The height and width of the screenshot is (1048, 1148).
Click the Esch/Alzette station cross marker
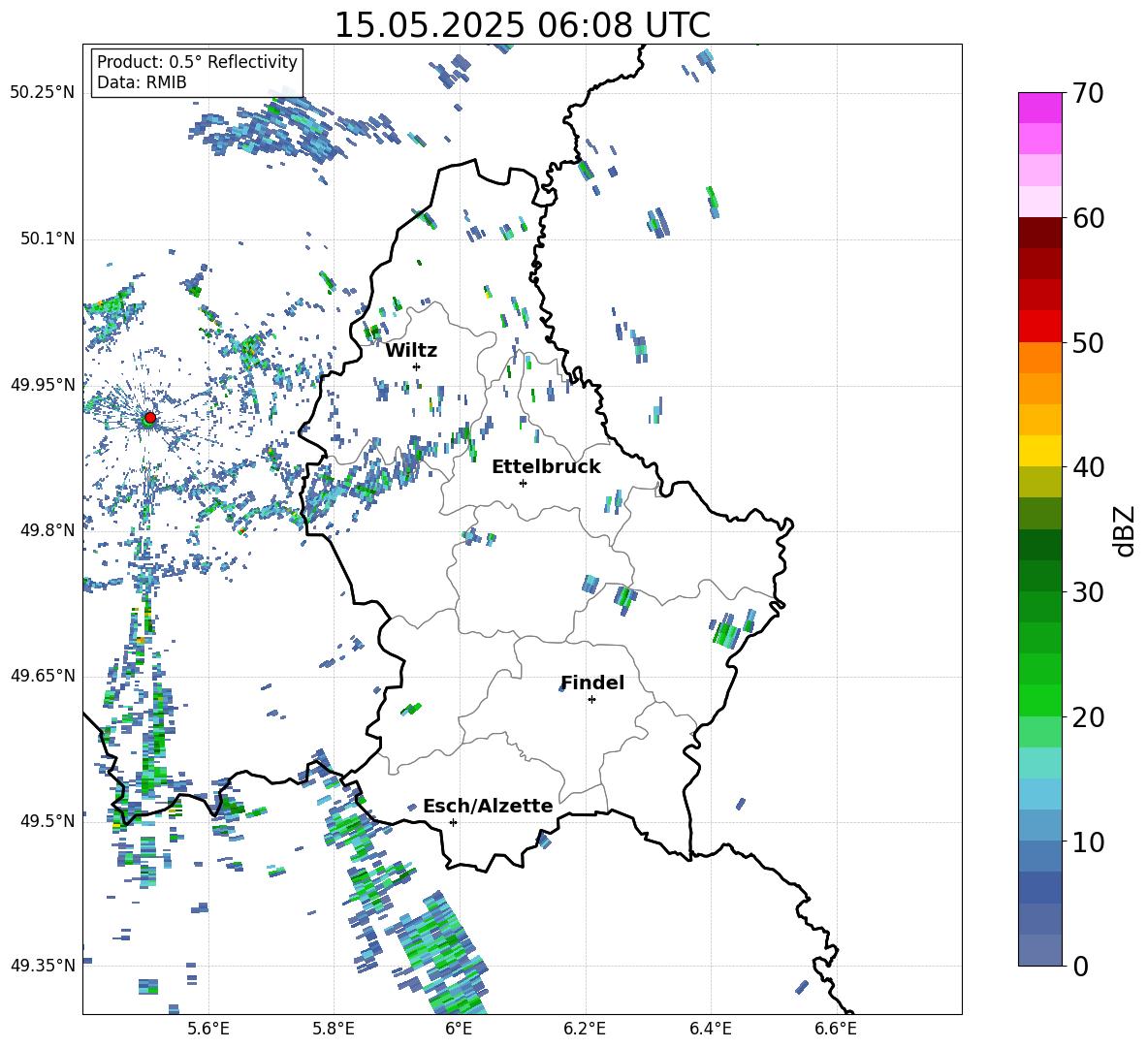(453, 822)
